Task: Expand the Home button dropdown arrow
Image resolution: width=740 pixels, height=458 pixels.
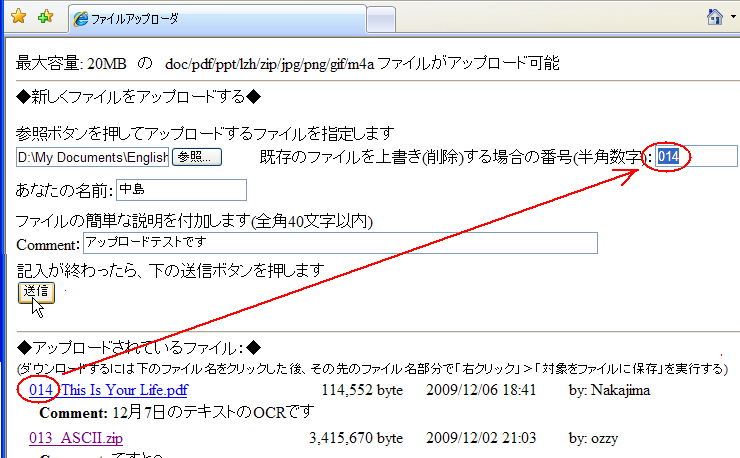Action: (733, 18)
